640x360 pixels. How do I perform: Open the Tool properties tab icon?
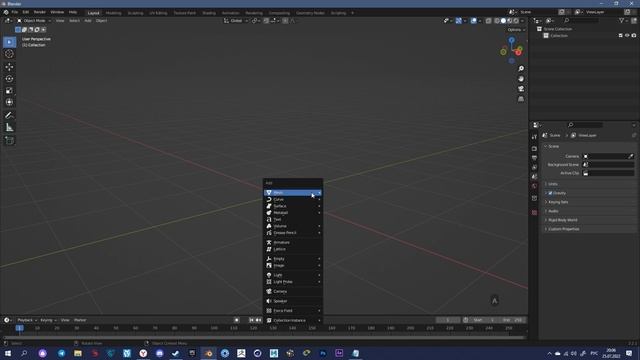(534, 137)
